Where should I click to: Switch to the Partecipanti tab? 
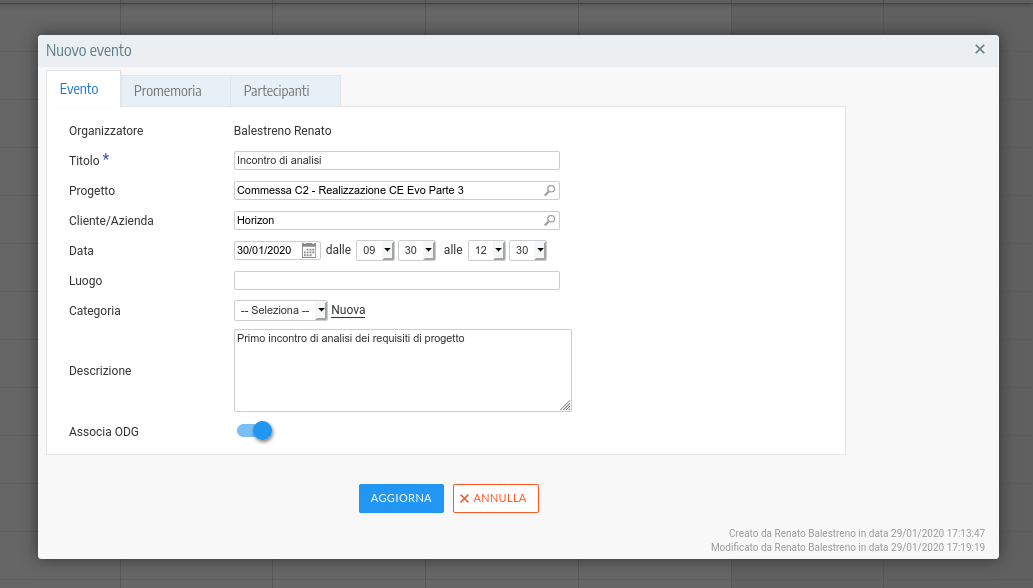[276, 91]
